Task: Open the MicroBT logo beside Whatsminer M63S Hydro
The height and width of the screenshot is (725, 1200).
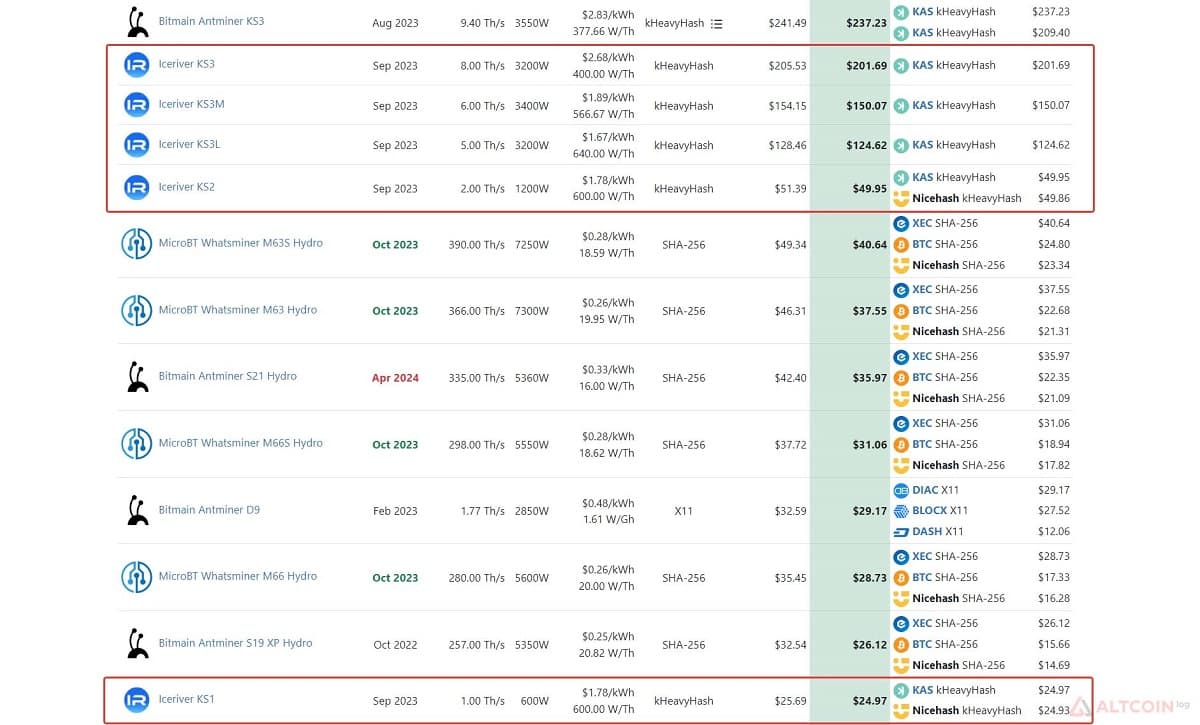Action: 136,244
